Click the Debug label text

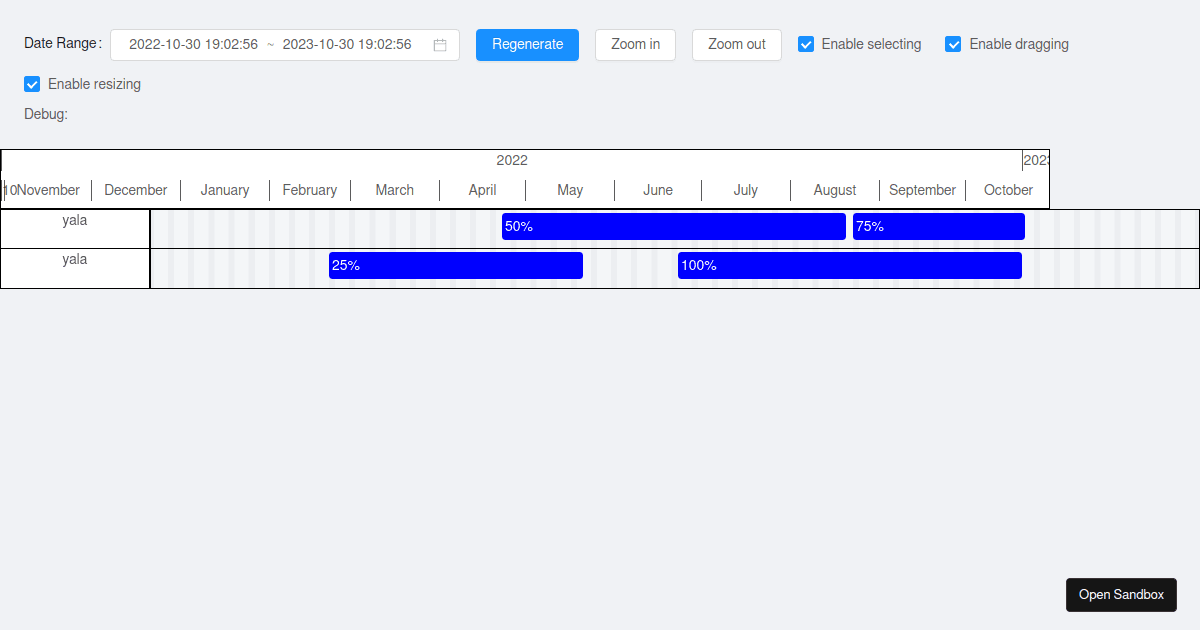(x=45, y=114)
